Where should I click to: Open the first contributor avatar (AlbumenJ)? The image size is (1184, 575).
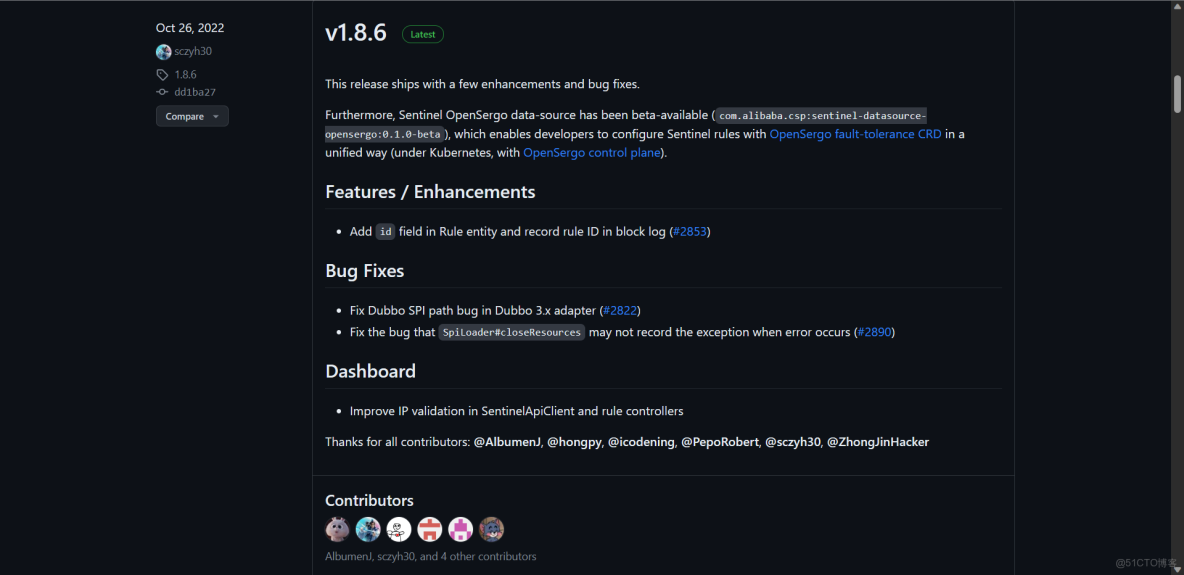pyautogui.click(x=337, y=529)
